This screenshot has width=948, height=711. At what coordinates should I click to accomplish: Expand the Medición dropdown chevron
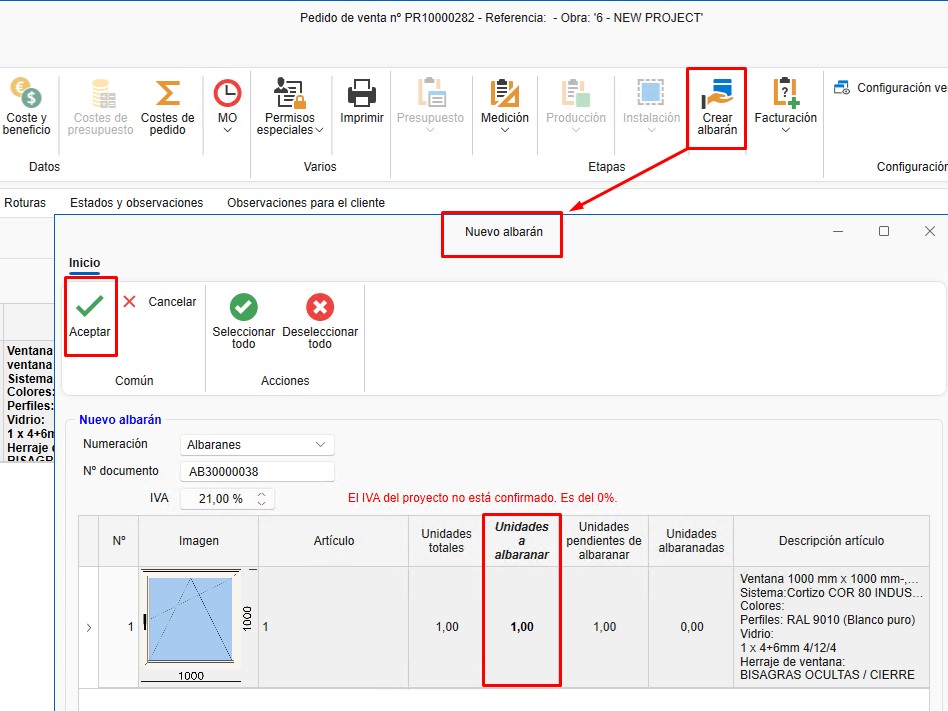point(505,130)
